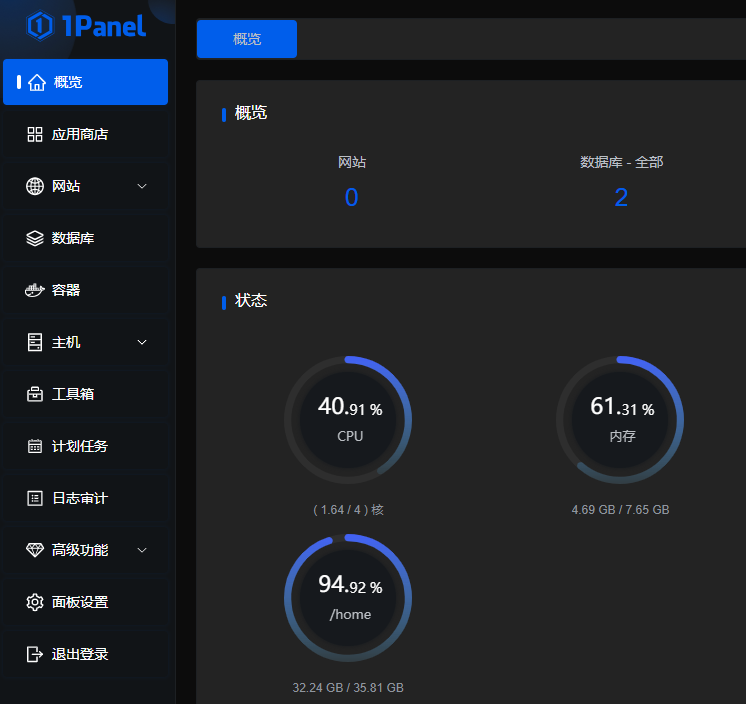Click the 网站 globe icon
This screenshot has height=704, width=746.
coord(35,186)
